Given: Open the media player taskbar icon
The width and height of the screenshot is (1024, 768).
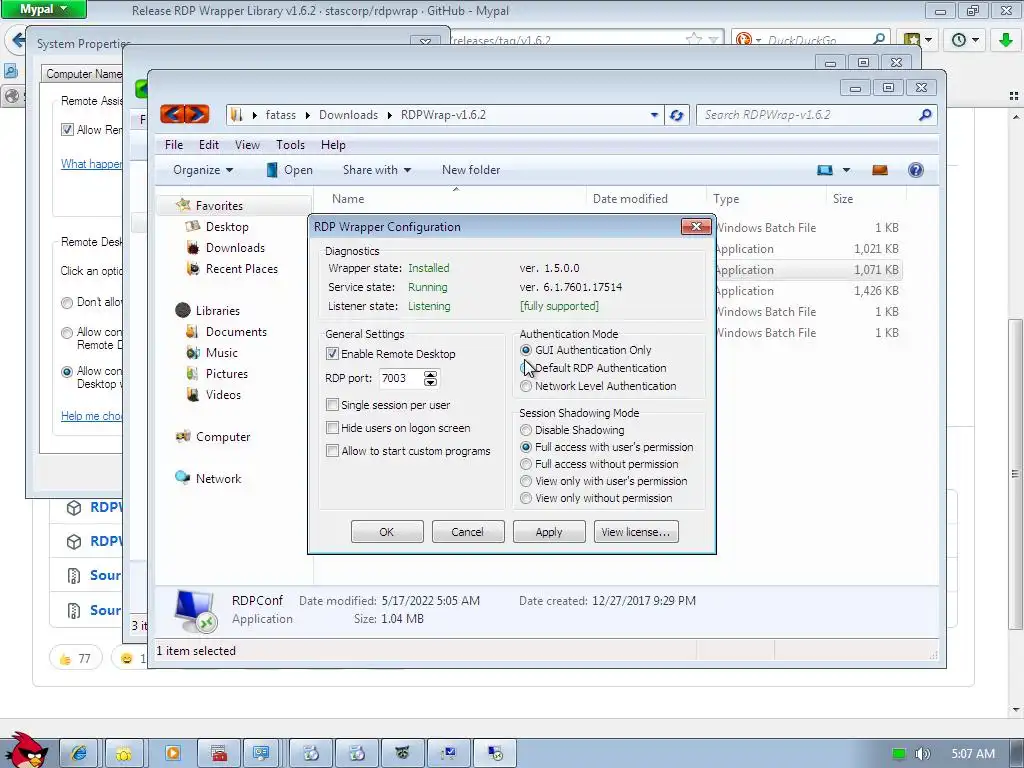Looking at the screenshot, I should click(x=173, y=753).
